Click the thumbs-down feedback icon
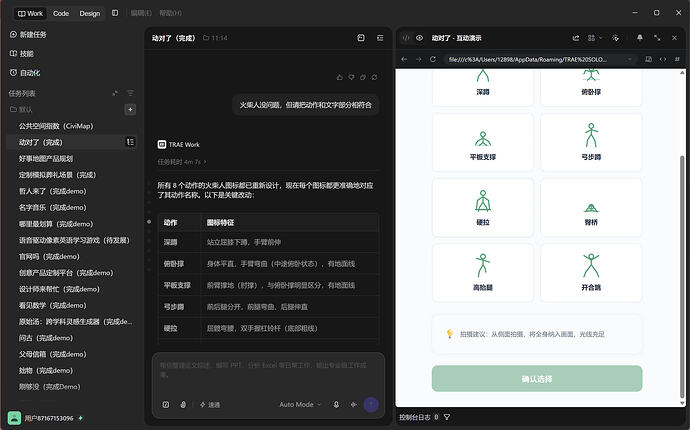This screenshot has width=690, height=430. pyautogui.click(x=351, y=77)
